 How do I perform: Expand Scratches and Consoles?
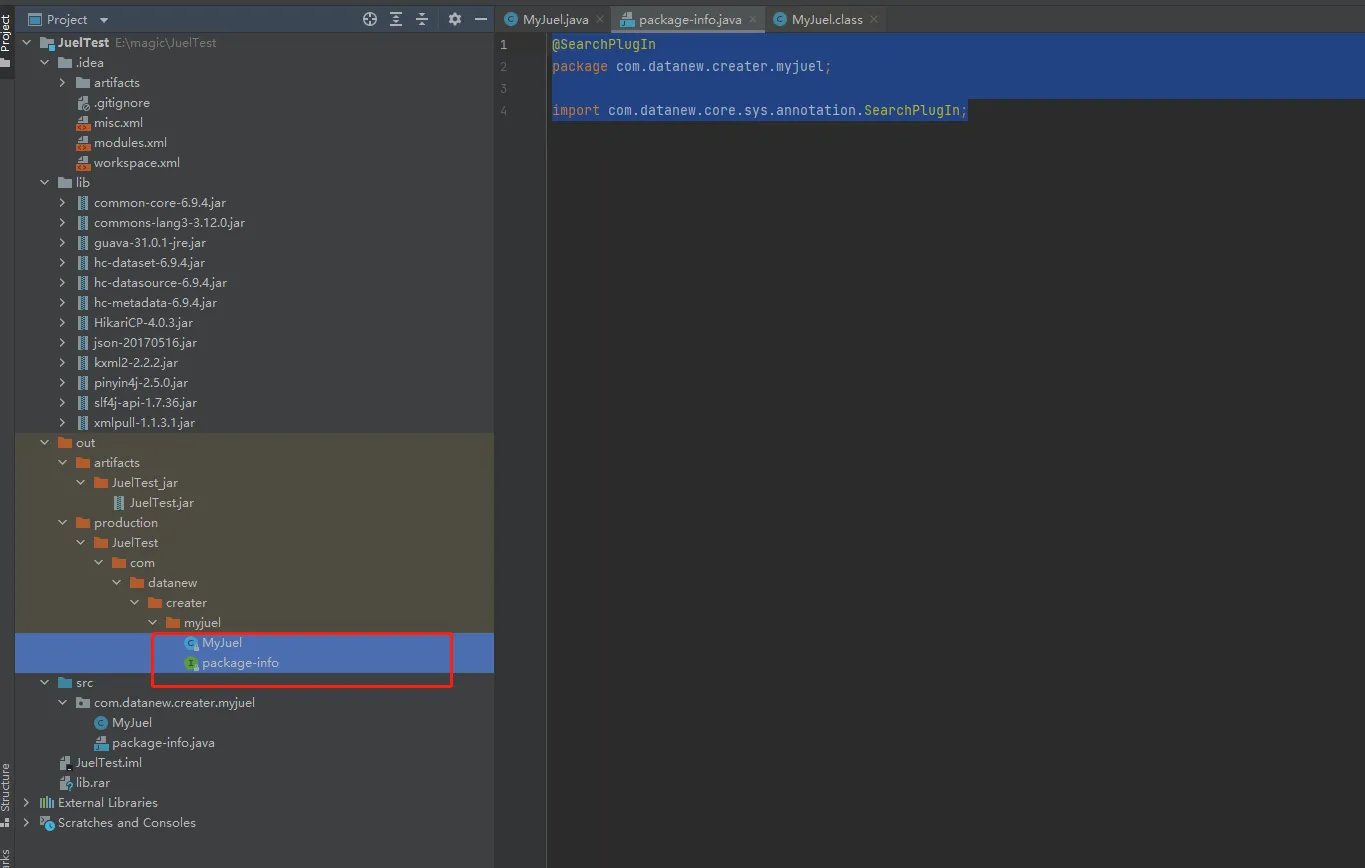[26, 823]
